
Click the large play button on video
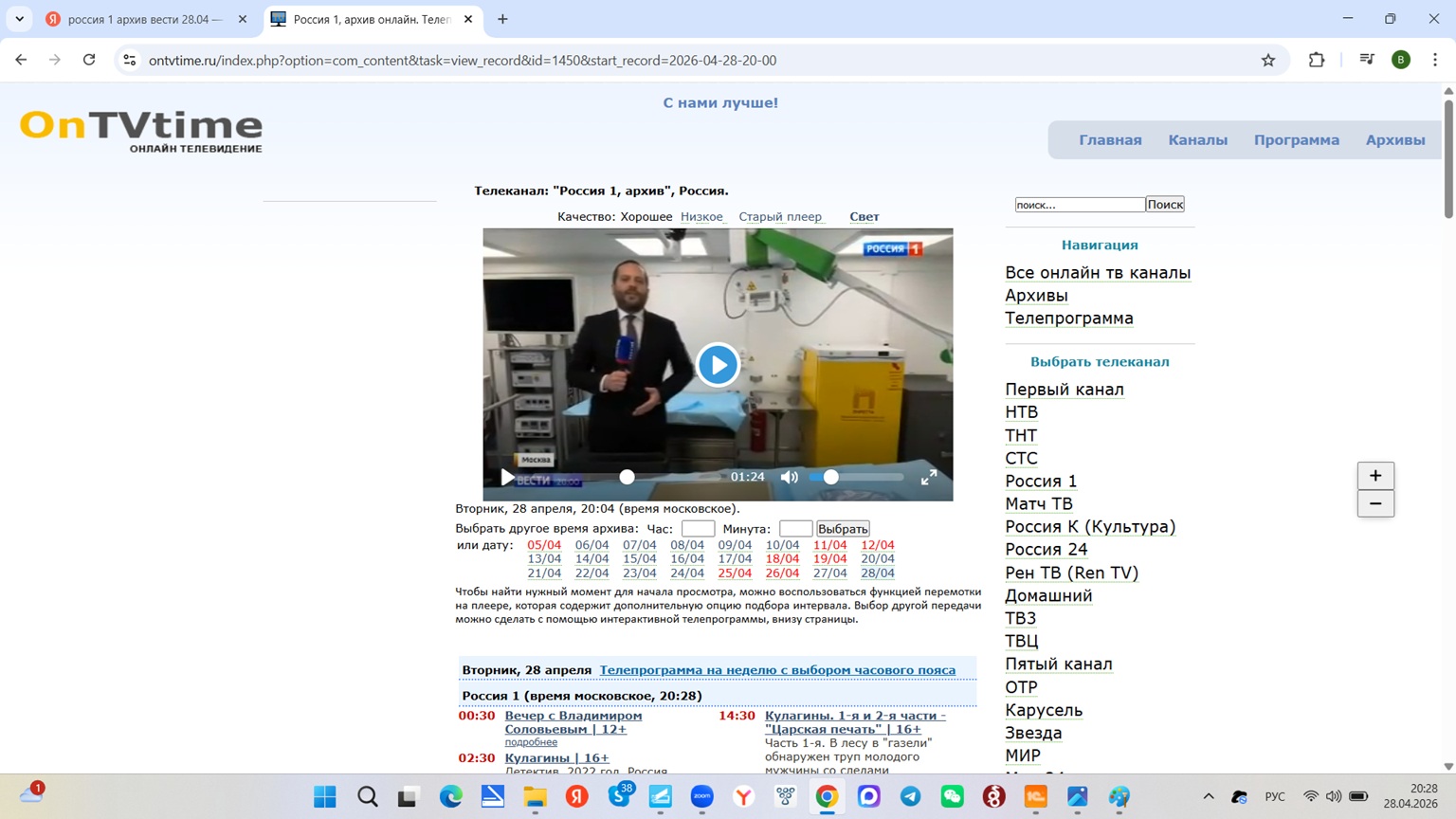[718, 365]
